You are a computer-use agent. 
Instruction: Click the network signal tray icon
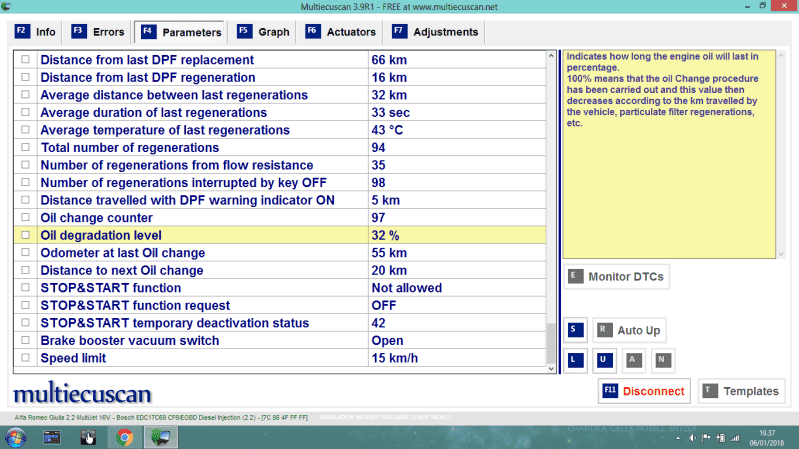(735, 438)
